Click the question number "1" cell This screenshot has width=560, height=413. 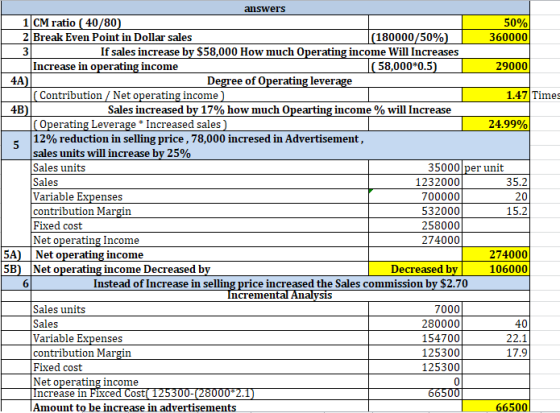(x=16, y=23)
